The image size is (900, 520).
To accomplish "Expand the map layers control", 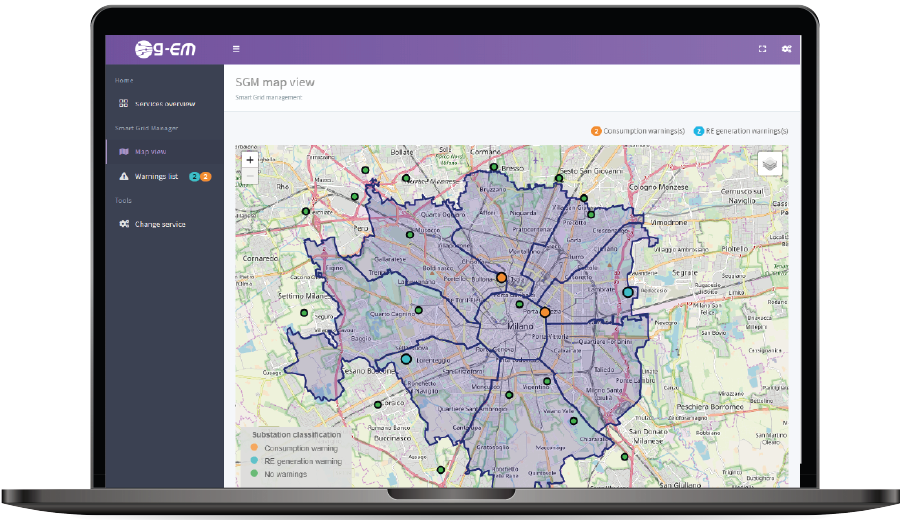I will (769, 163).
